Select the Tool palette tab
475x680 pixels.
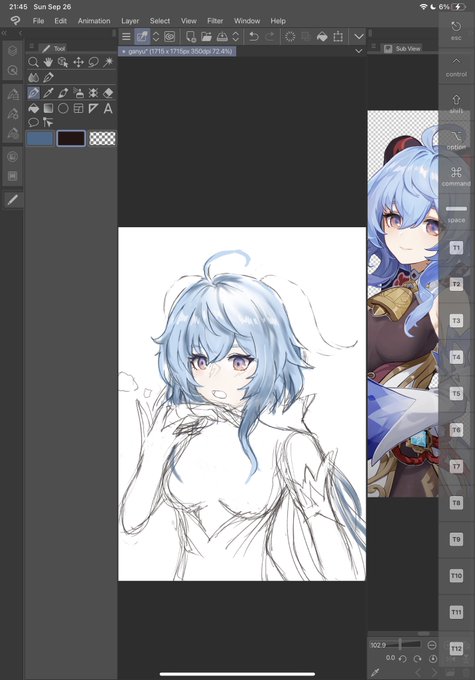pos(53,49)
